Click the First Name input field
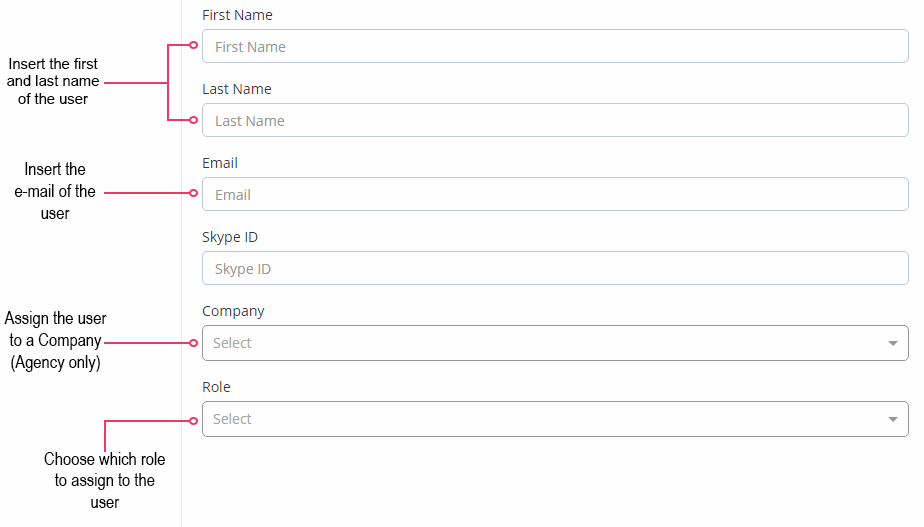 point(555,46)
